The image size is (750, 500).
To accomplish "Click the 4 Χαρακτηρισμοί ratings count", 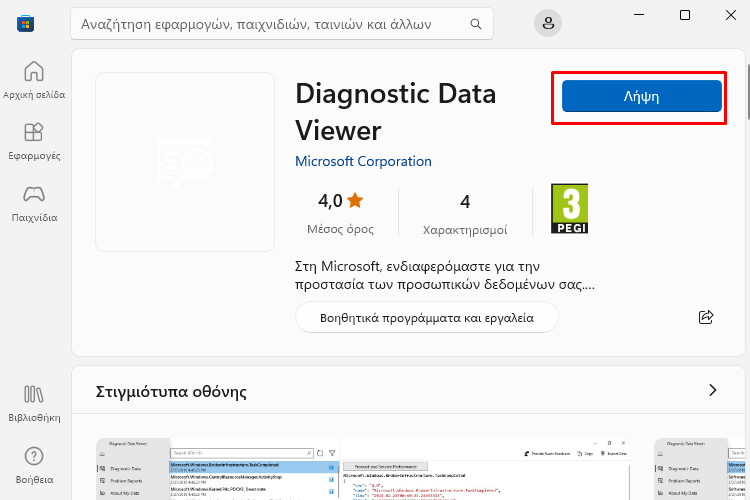I will pyautogui.click(x=465, y=214).
